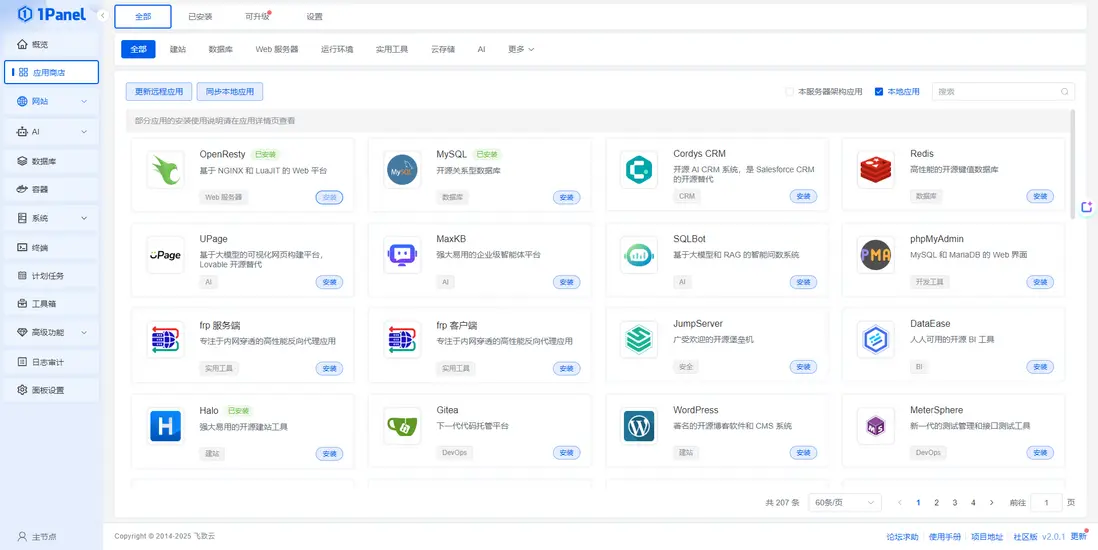The width and height of the screenshot is (1098, 550).
Task: Install Gitea with 安装 button
Action: [567, 453]
